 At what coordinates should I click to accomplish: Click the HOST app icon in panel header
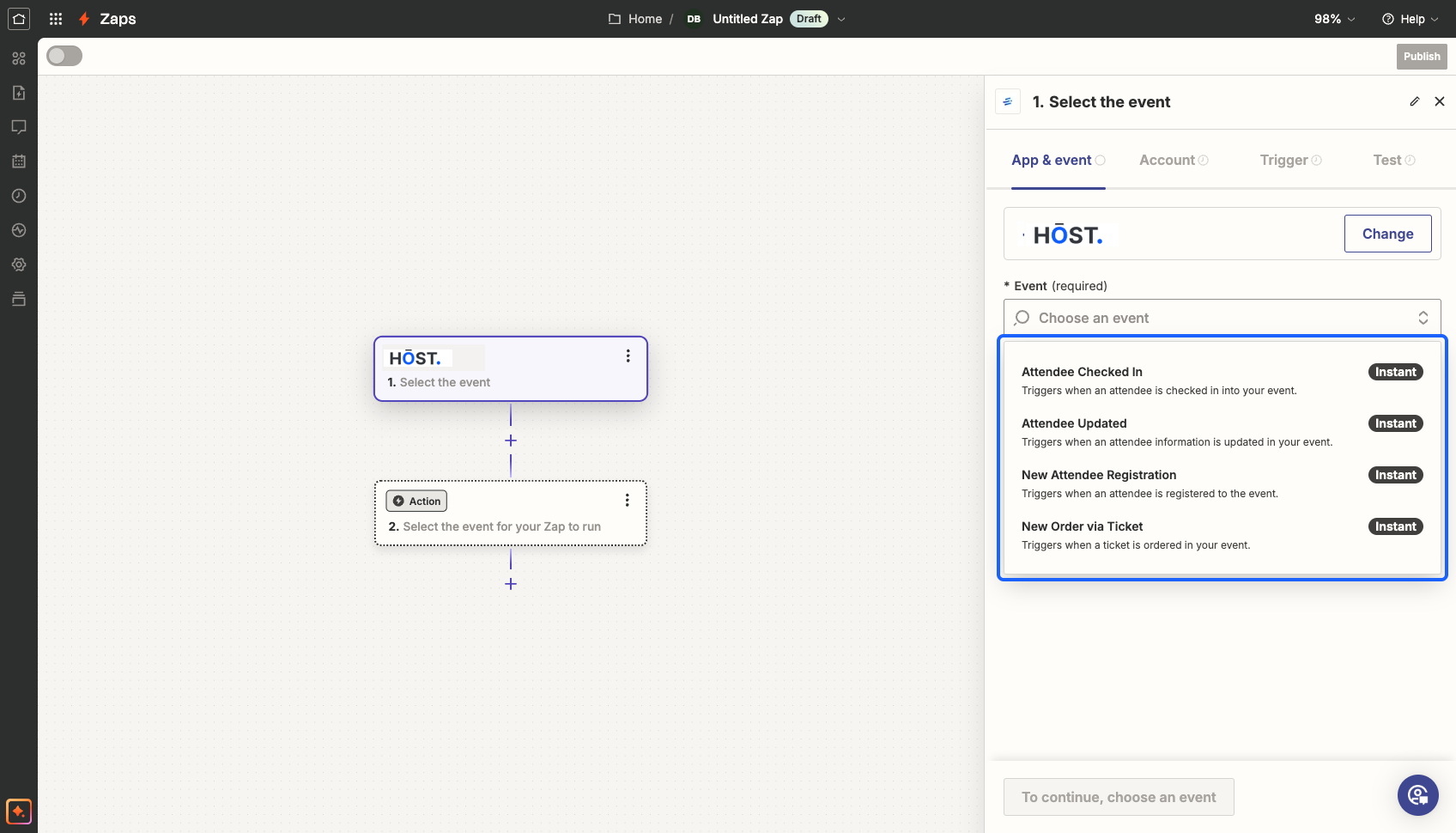1008,101
